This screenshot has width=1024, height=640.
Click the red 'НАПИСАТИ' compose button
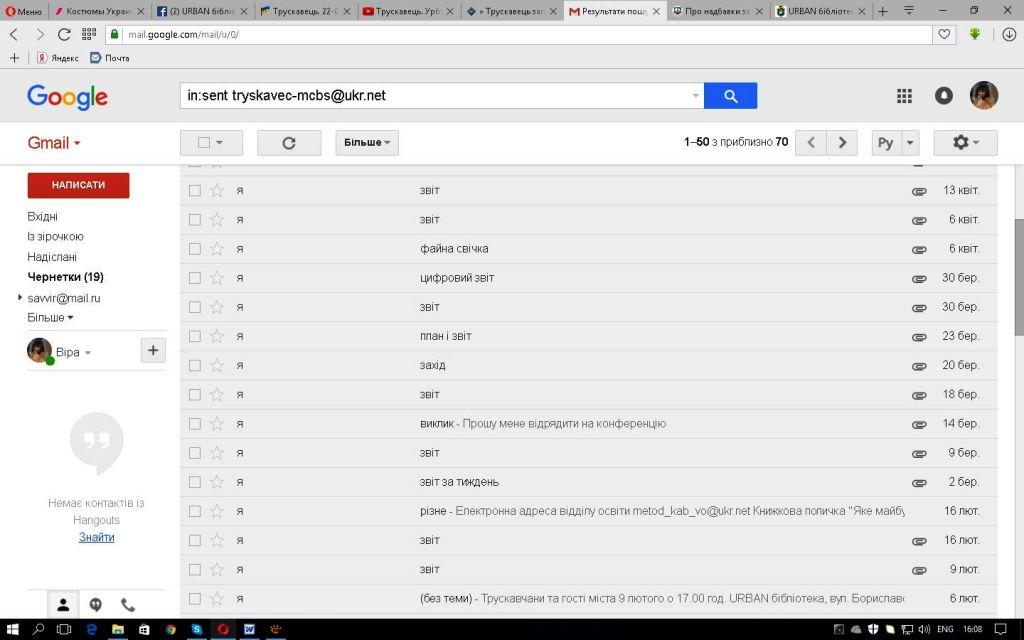tap(78, 185)
